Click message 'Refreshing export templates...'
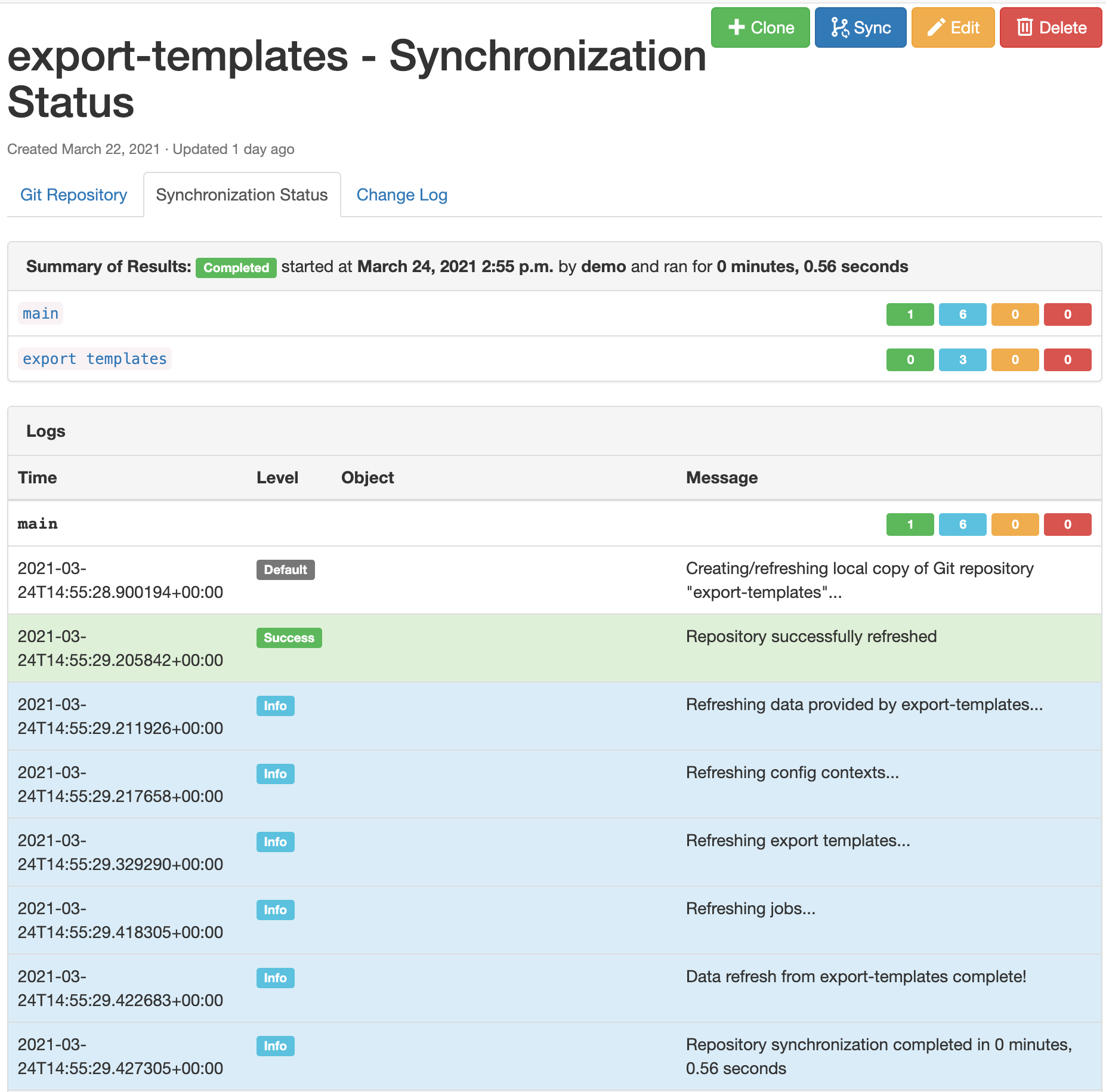 (798, 841)
